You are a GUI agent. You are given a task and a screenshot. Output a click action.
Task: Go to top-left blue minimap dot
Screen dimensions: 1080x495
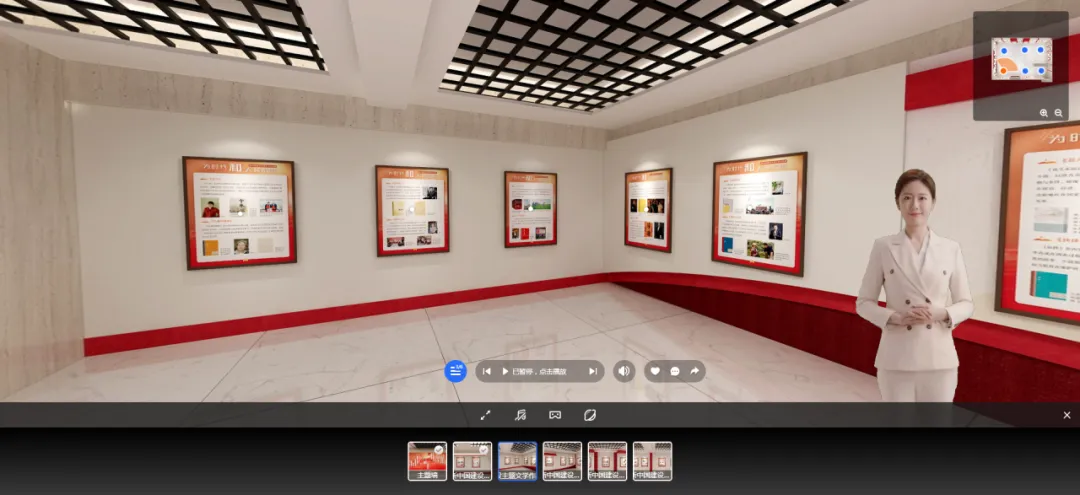pos(1004,50)
